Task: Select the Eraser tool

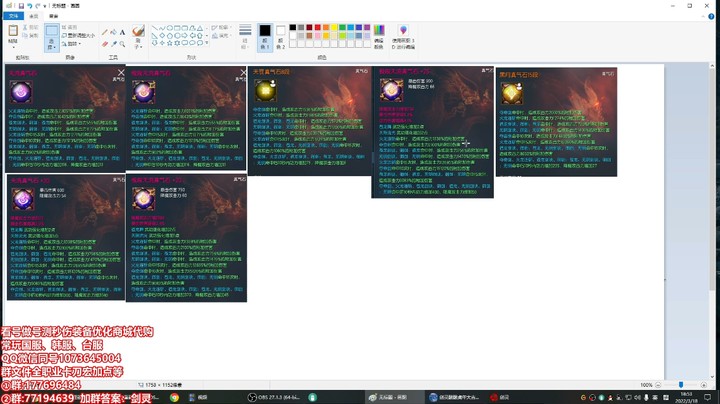Action: pos(105,44)
